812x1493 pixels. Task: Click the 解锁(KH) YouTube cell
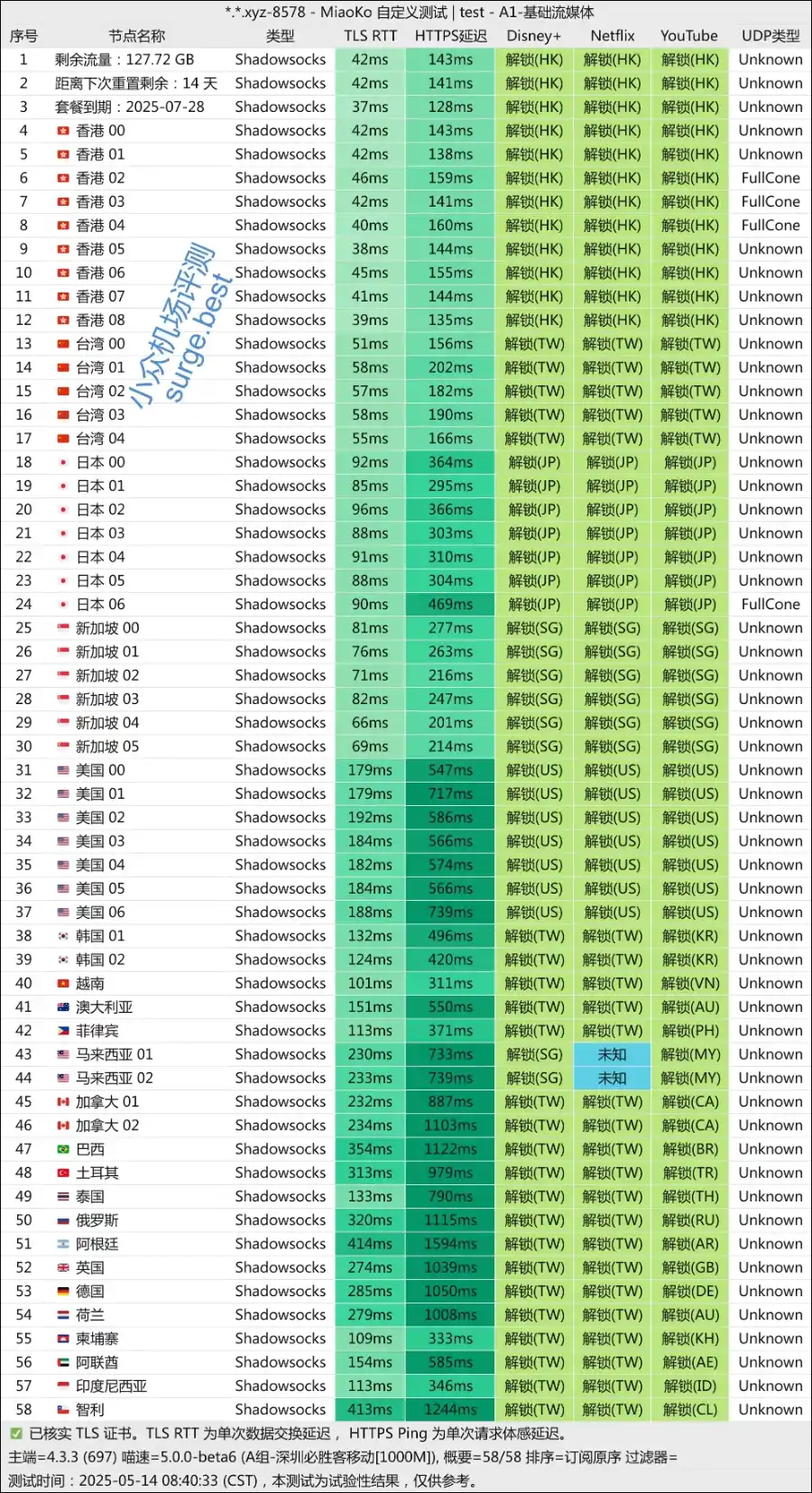click(690, 1339)
